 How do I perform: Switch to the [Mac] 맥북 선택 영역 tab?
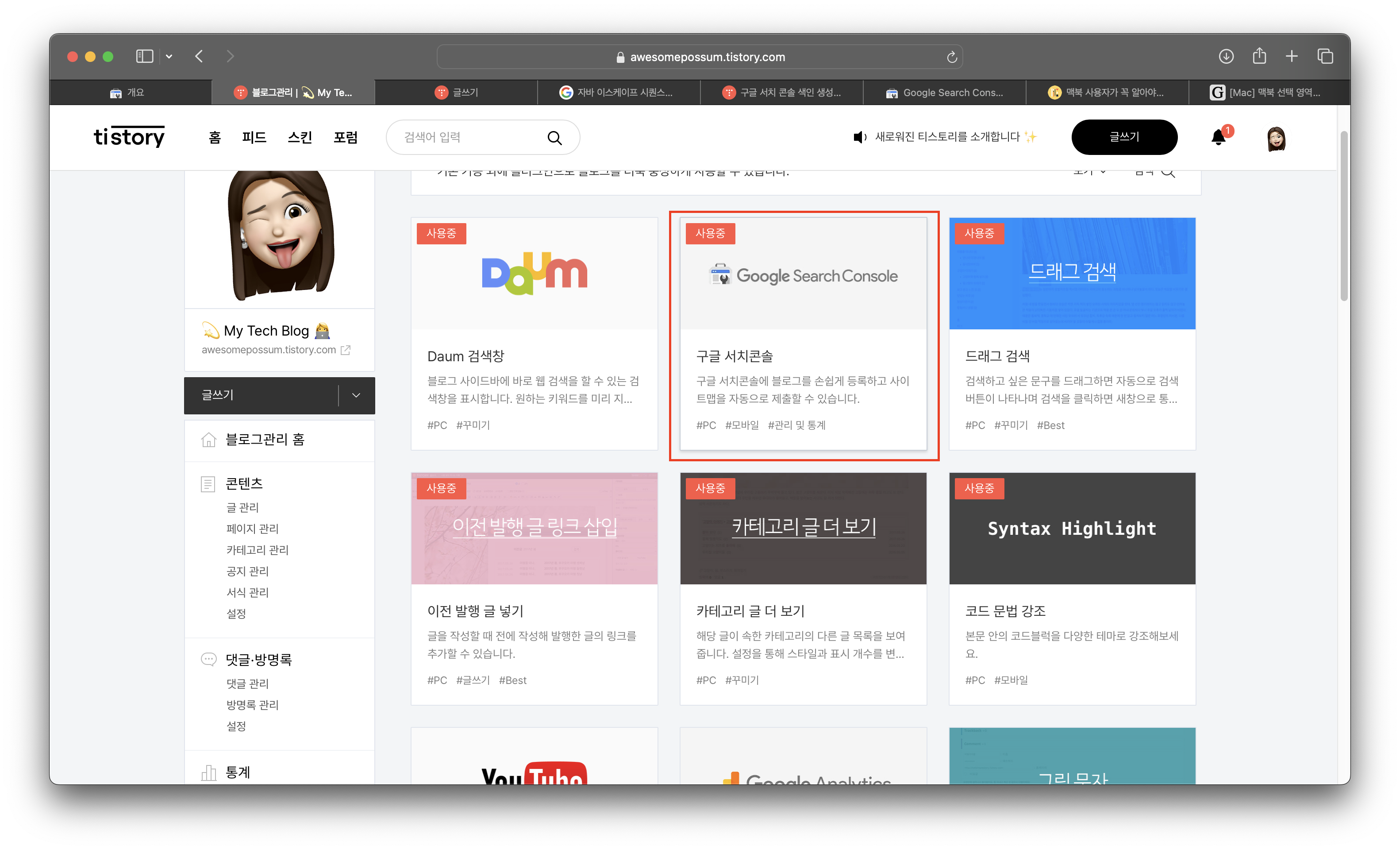(x=1269, y=92)
